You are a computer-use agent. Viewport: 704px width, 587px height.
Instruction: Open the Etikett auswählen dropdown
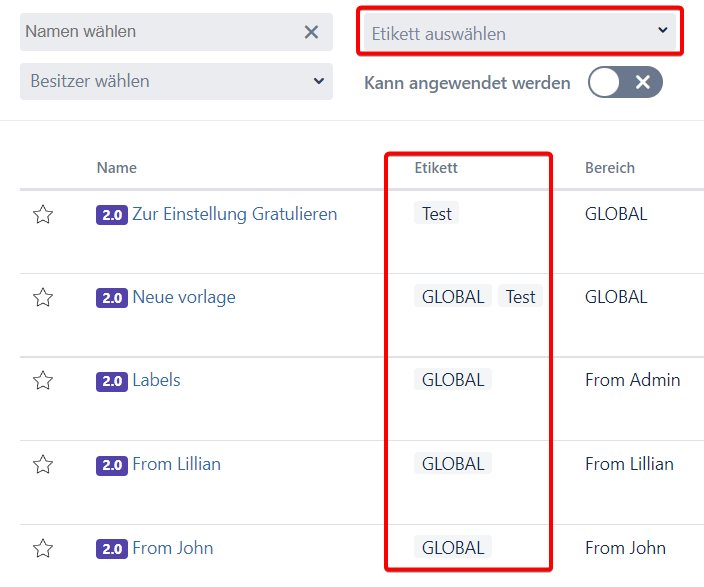click(x=520, y=33)
